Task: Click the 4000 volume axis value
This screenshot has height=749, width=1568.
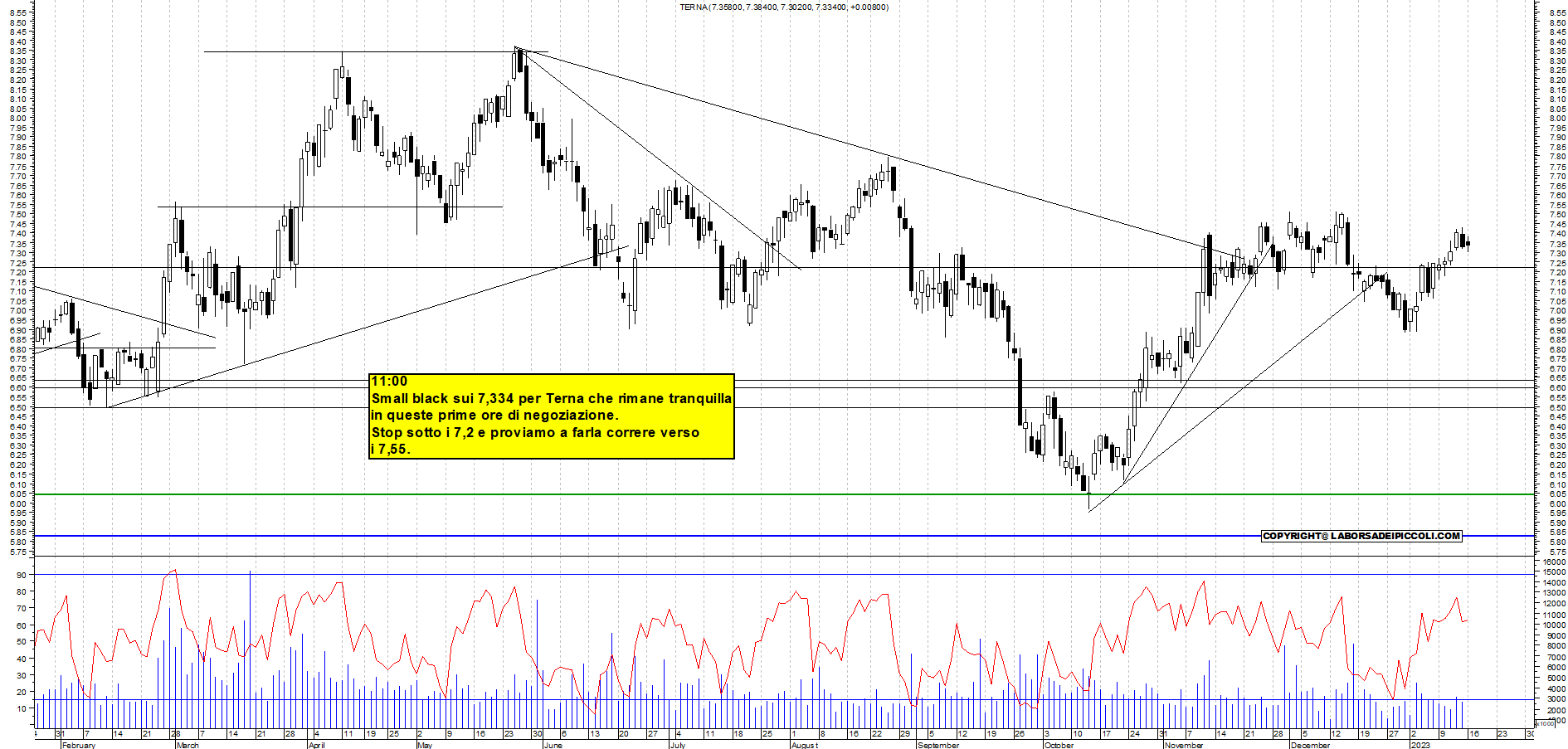Action: pyautogui.click(x=1555, y=688)
